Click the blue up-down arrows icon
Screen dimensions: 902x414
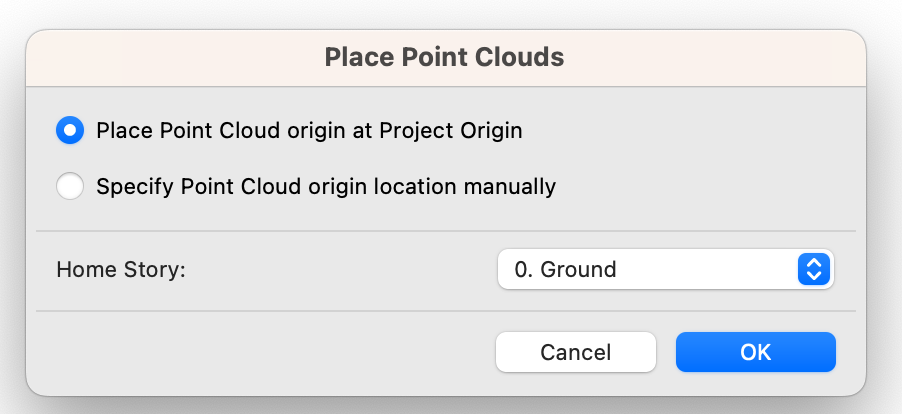point(814,269)
